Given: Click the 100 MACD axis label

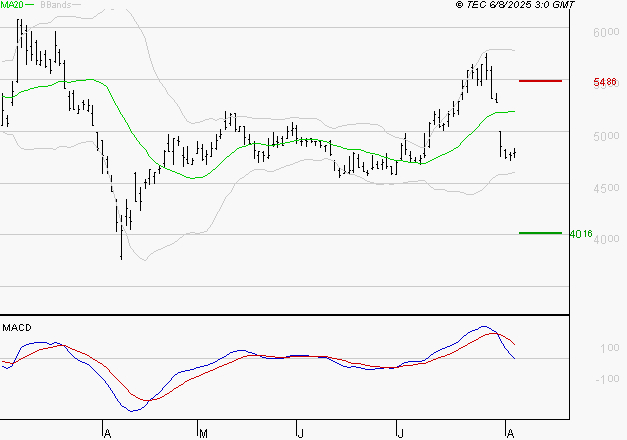Looking at the screenshot, I should point(610,348).
